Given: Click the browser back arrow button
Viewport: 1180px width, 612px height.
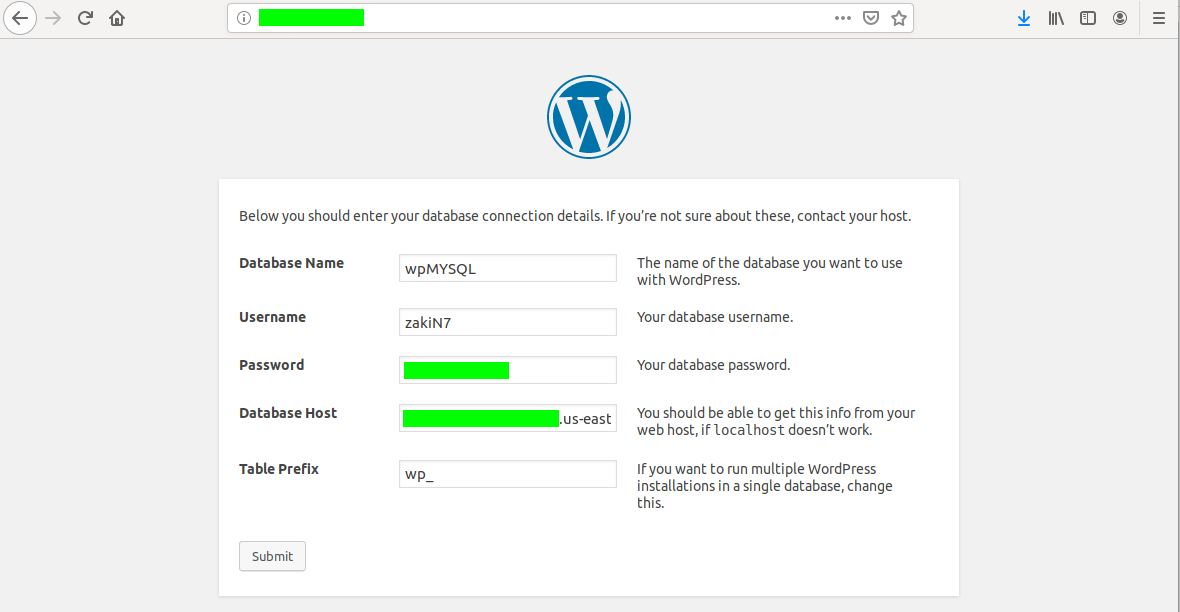Looking at the screenshot, I should pyautogui.click(x=20, y=18).
